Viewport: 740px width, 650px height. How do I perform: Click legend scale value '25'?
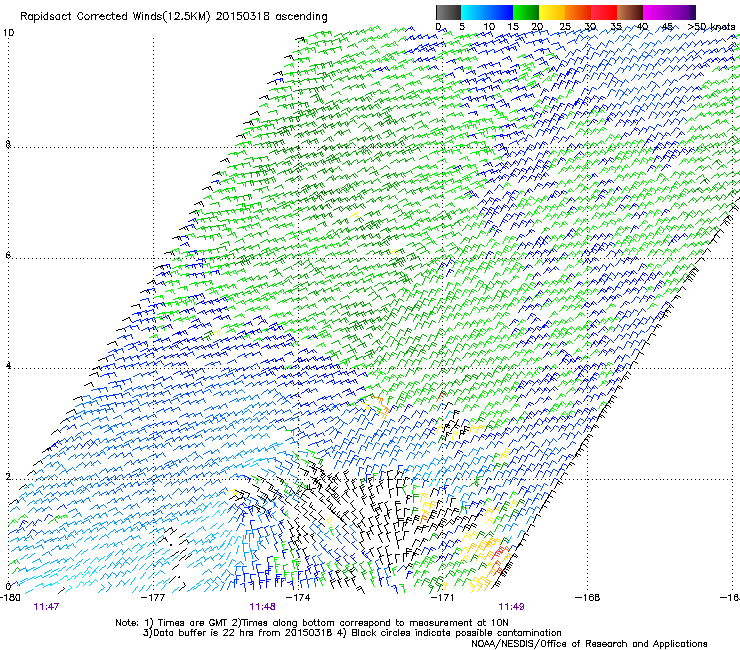(565, 26)
